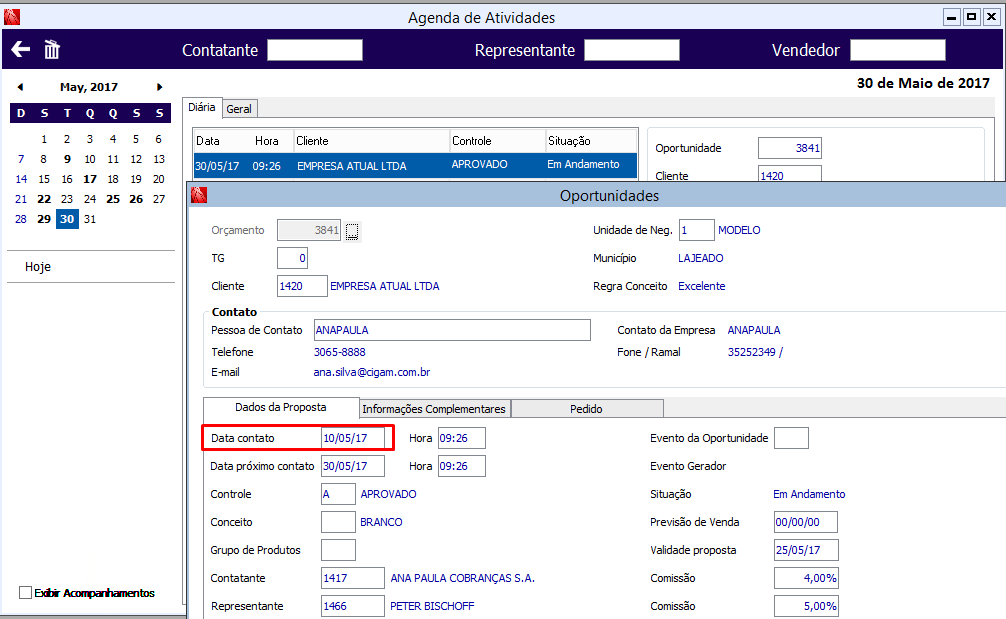Click the Orçamento lookup icon button

(x=352, y=231)
